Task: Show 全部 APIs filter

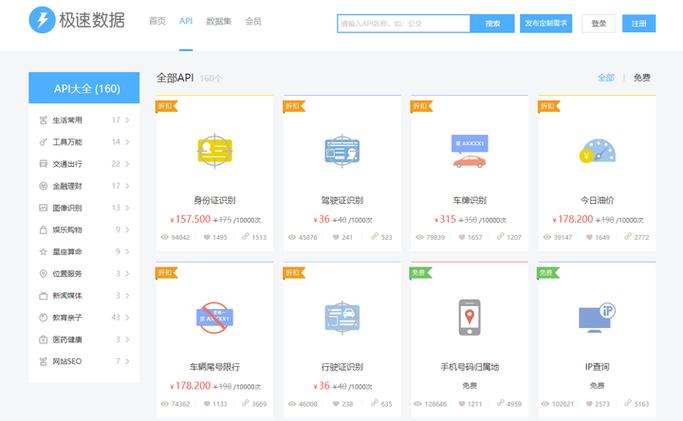Action: 606,77
